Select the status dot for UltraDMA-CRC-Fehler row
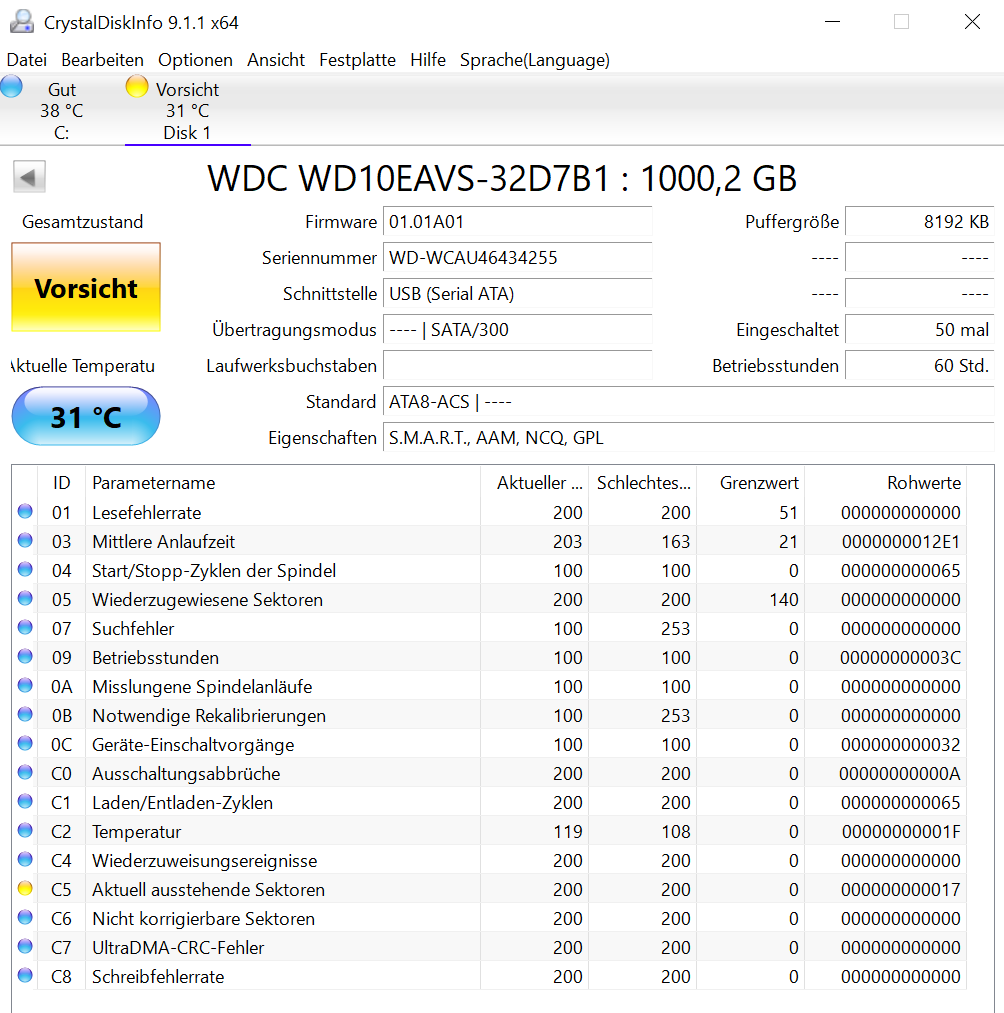This screenshot has width=1004, height=1013. [x=25, y=947]
